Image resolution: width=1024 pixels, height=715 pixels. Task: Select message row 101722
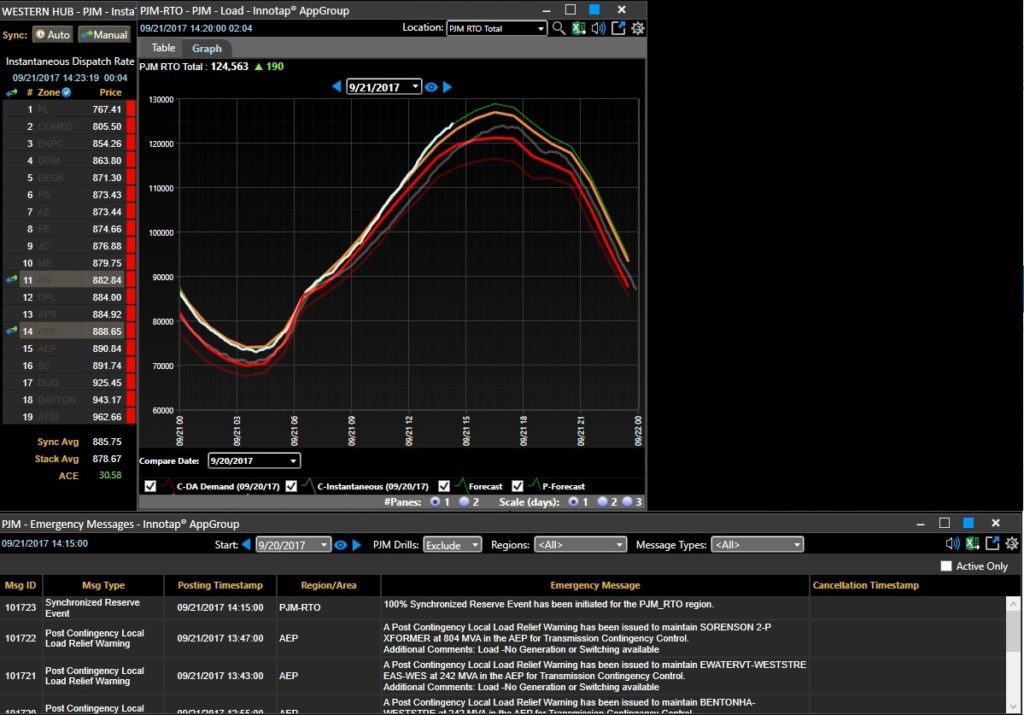click(x=503, y=638)
